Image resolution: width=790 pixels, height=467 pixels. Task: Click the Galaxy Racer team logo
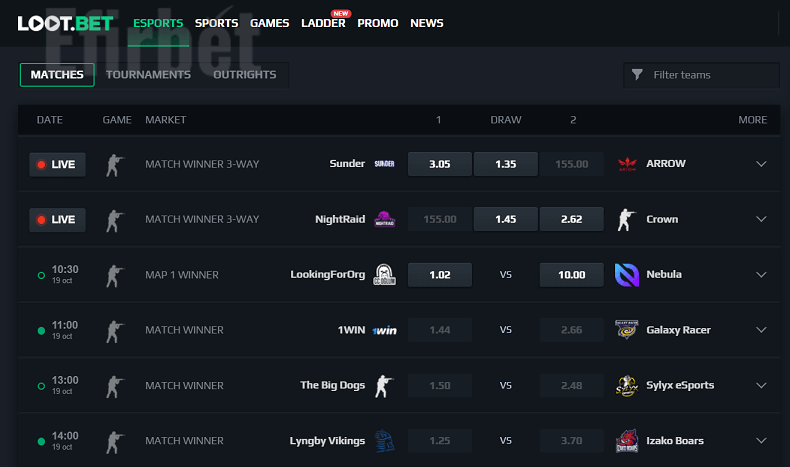pos(628,330)
